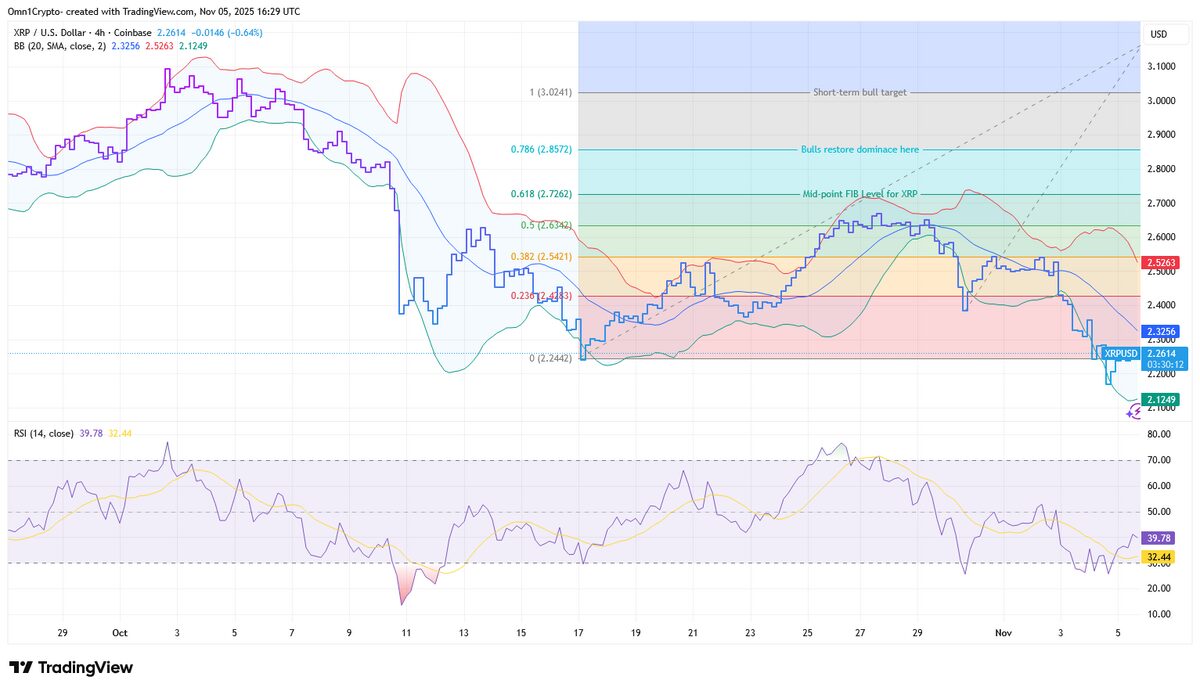Open the RSI (14, close) indicator legend
The image size is (1200, 691).
(x=46, y=433)
